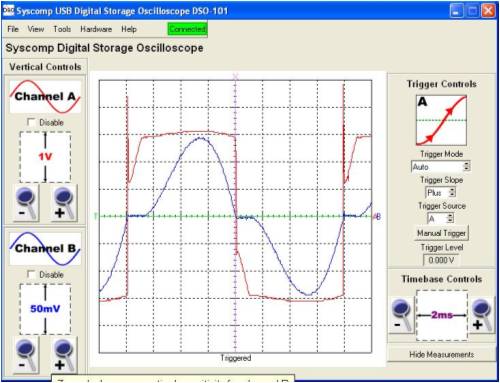The image size is (500, 383).
Task: Open the Hardware menu
Action: point(96,29)
